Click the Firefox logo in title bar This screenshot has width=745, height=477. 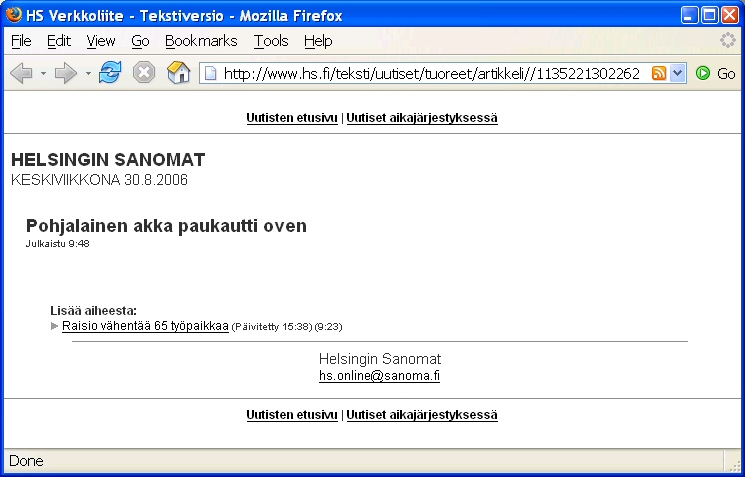13,15
